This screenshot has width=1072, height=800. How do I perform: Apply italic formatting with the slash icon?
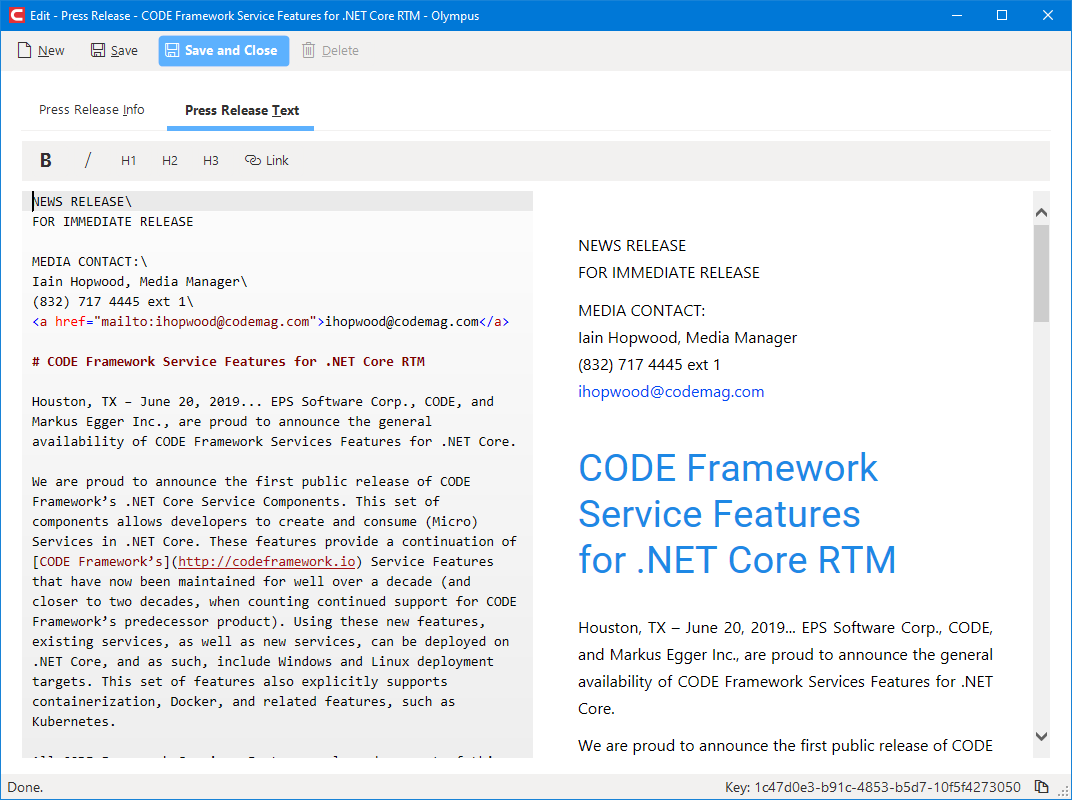tap(88, 160)
